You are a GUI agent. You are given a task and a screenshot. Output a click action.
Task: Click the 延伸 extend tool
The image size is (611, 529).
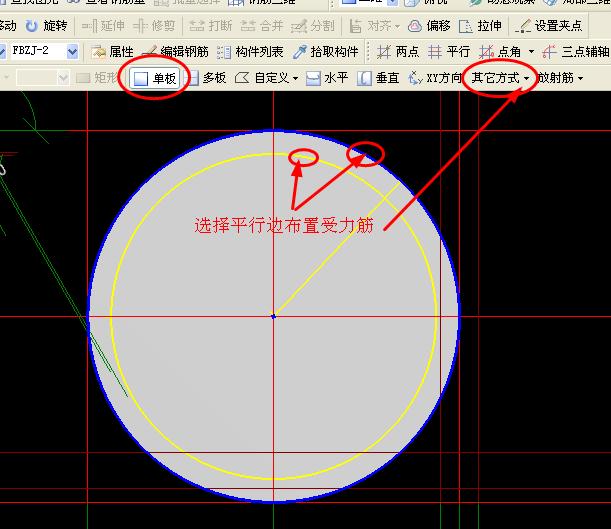click(x=103, y=26)
